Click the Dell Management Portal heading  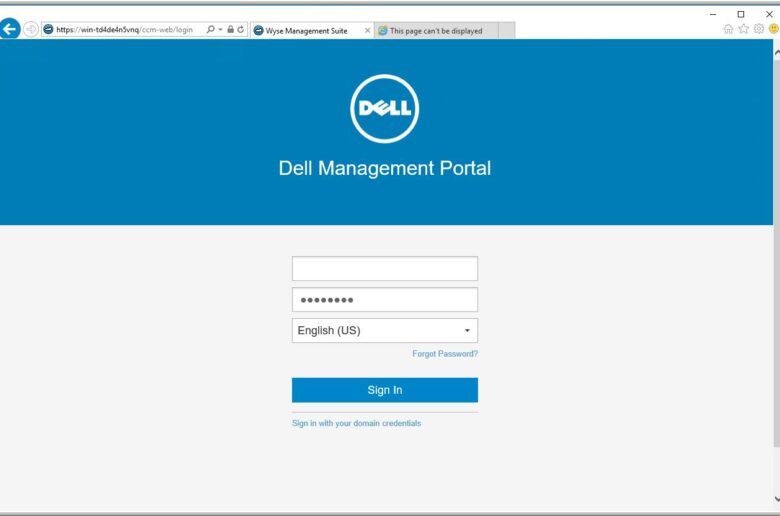point(385,168)
